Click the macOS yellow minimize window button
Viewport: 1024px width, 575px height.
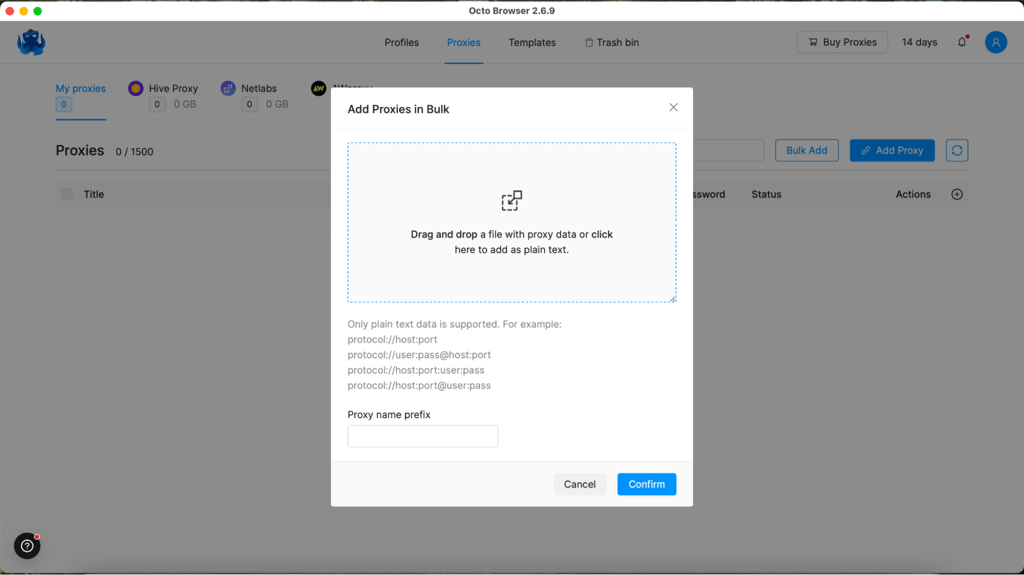[x=24, y=11]
